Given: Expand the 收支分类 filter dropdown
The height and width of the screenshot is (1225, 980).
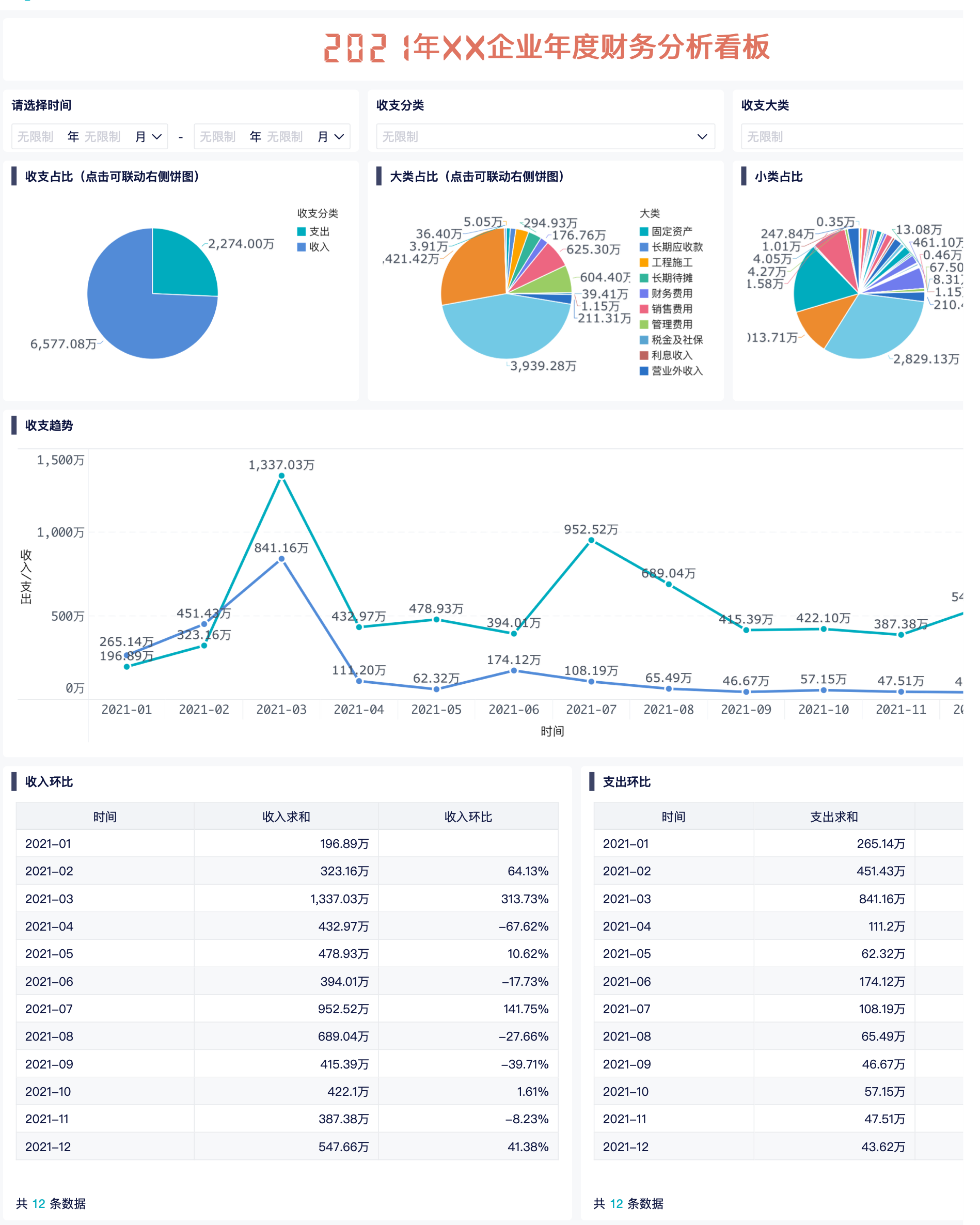Looking at the screenshot, I should click(545, 136).
